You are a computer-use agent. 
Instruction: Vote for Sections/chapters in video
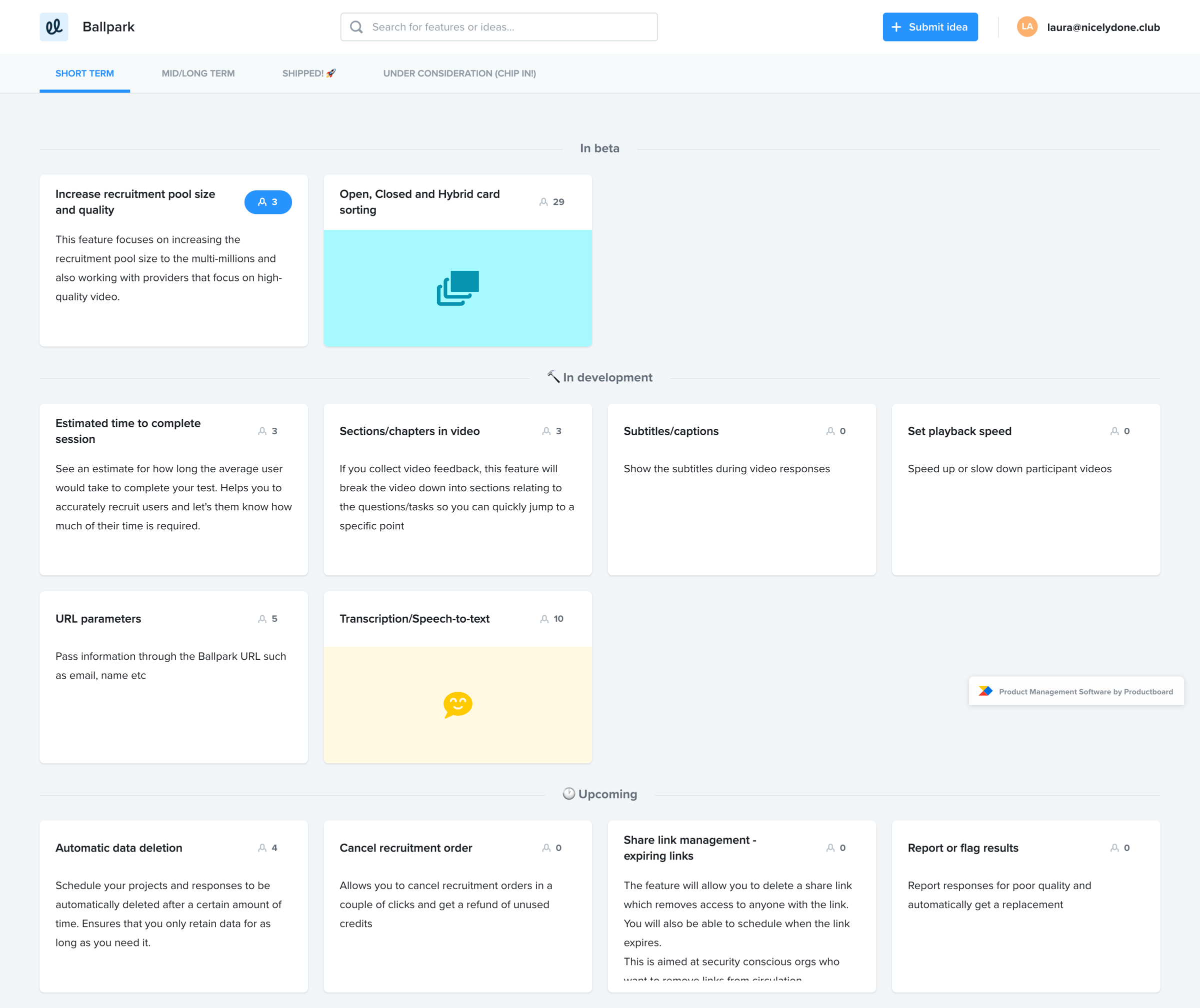pos(551,431)
